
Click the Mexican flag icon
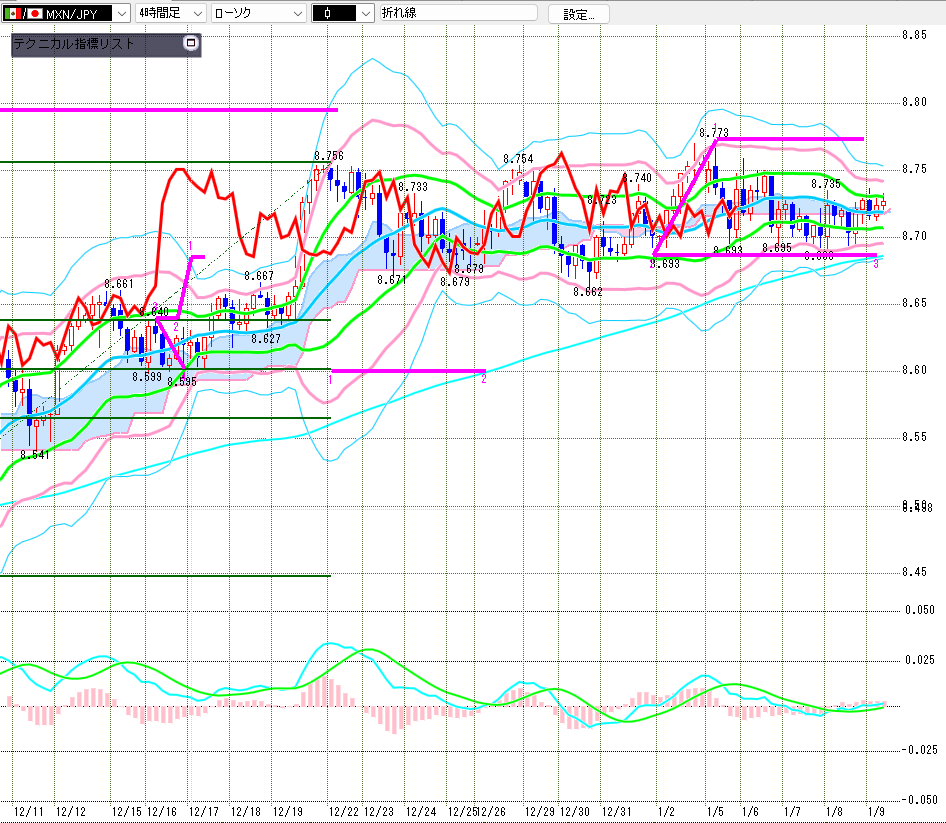tap(11, 14)
